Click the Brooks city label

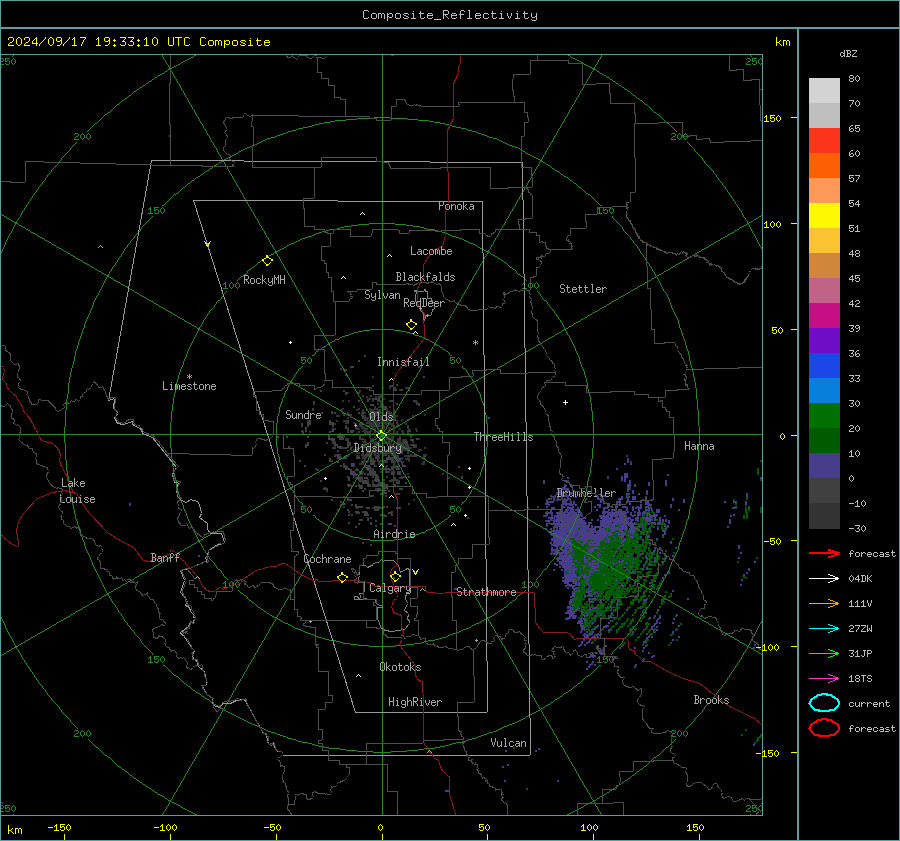[x=711, y=700]
